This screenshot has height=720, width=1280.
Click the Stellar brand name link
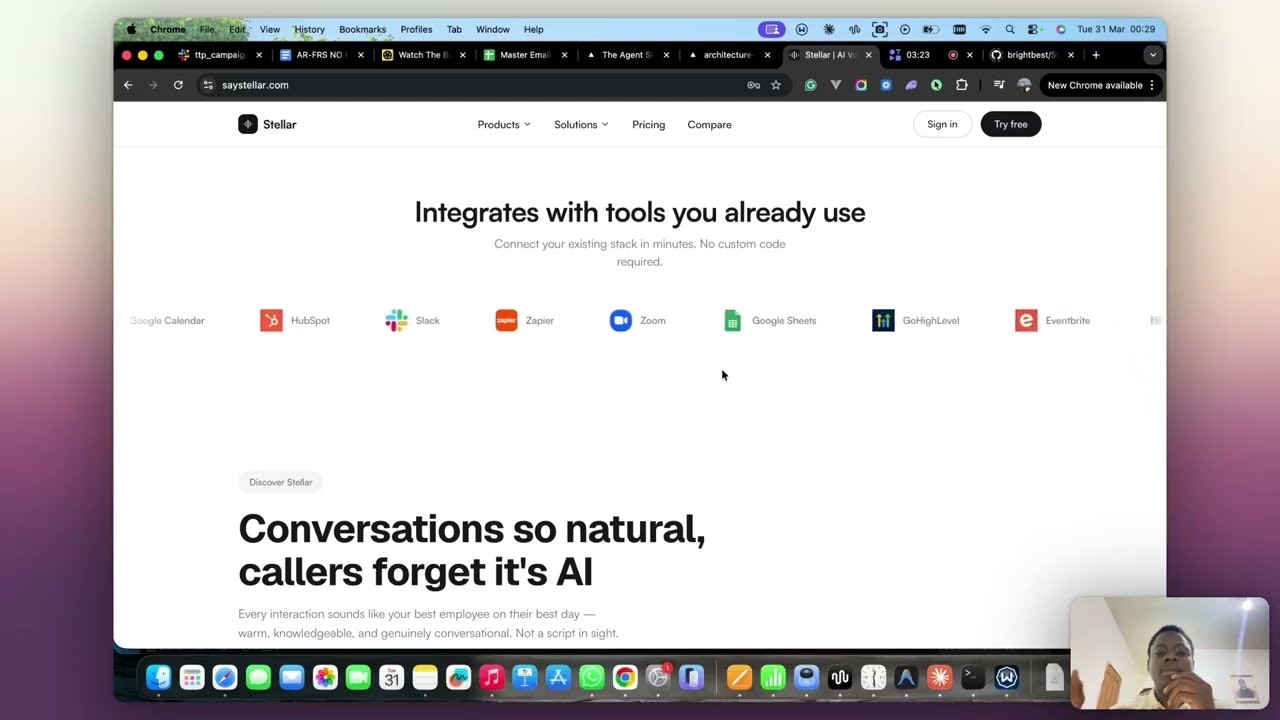[x=280, y=124]
